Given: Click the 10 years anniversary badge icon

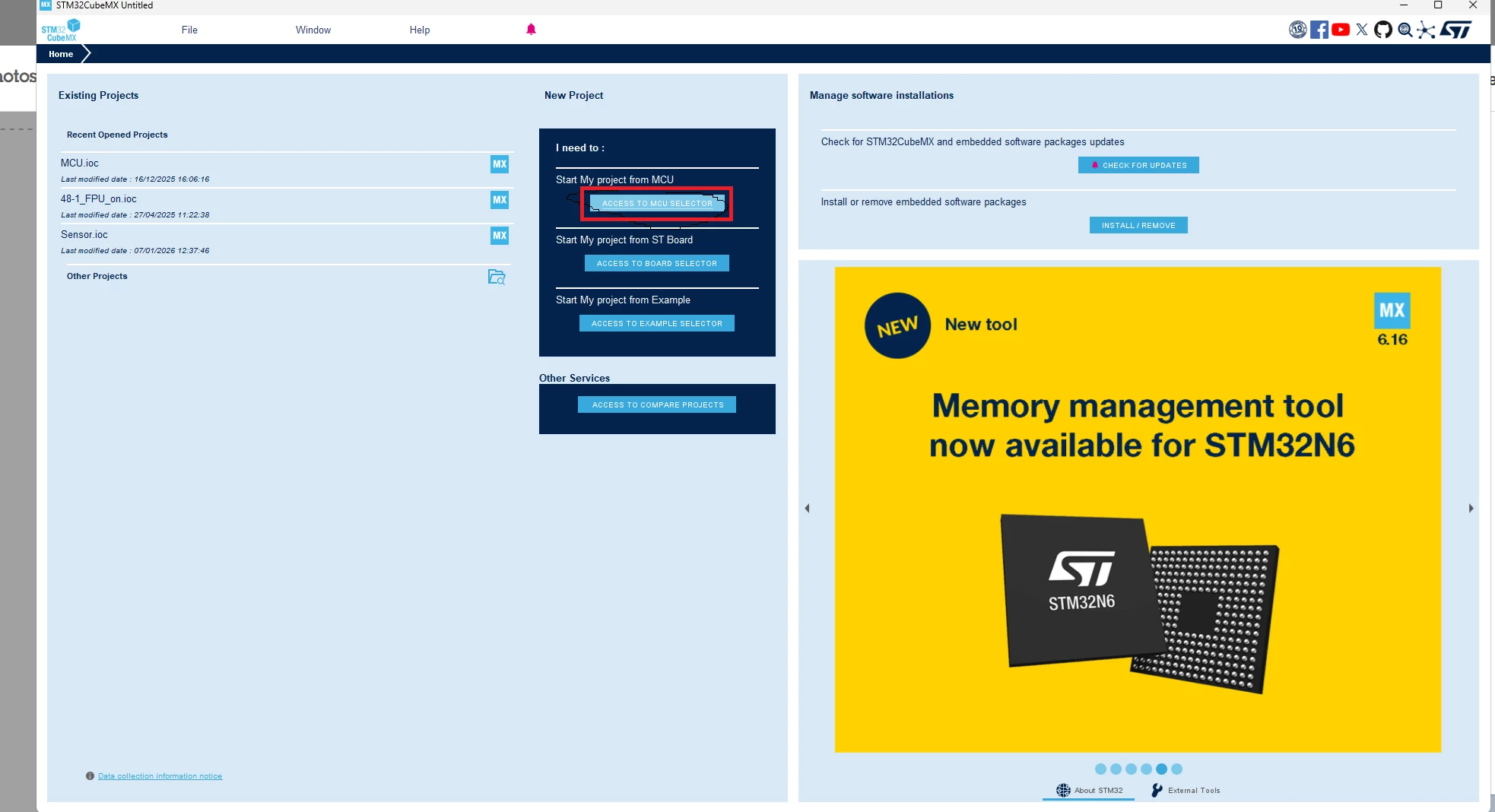Looking at the screenshot, I should click(x=1297, y=30).
